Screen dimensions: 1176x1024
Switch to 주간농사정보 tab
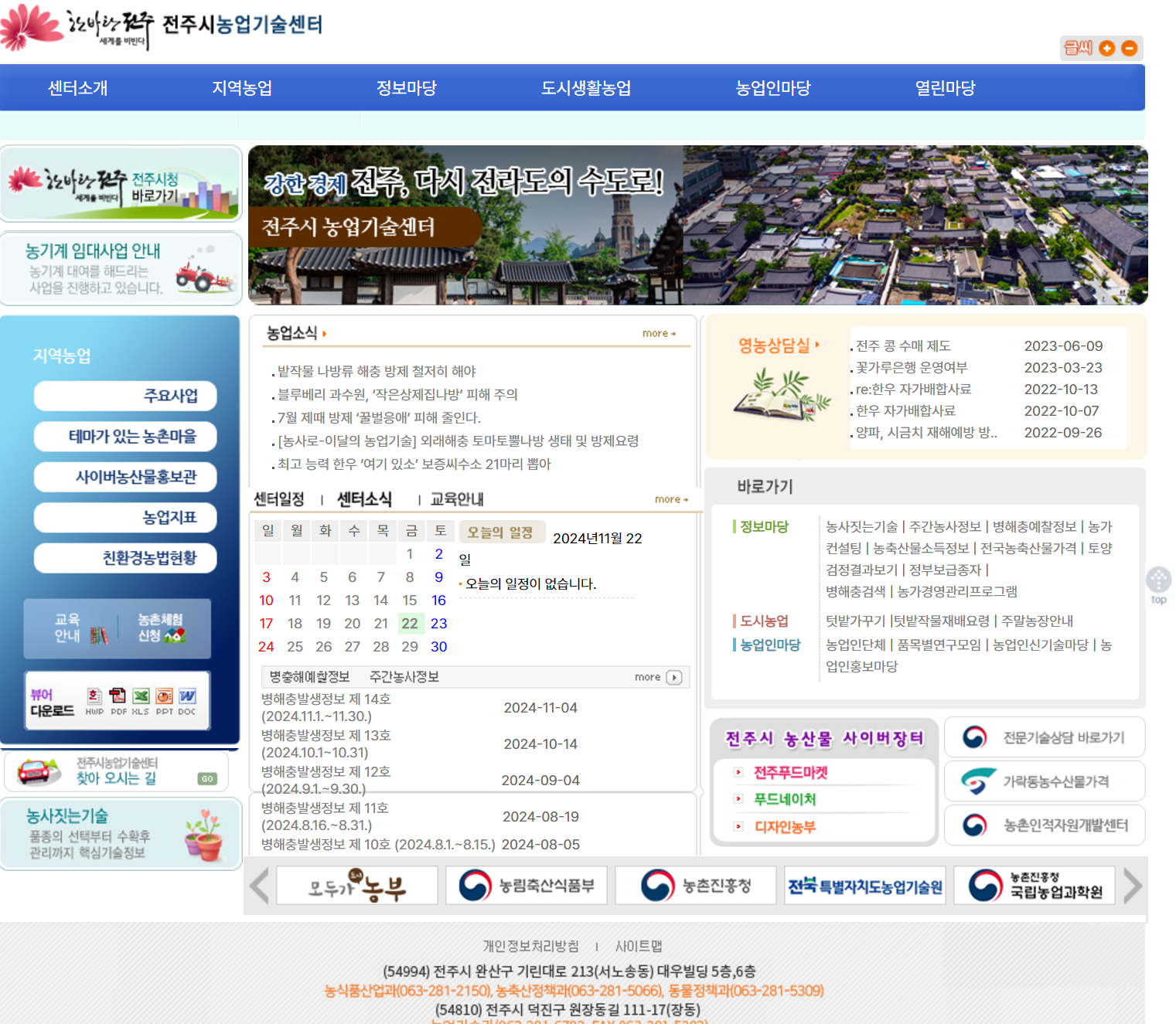[x=404, y=677]
